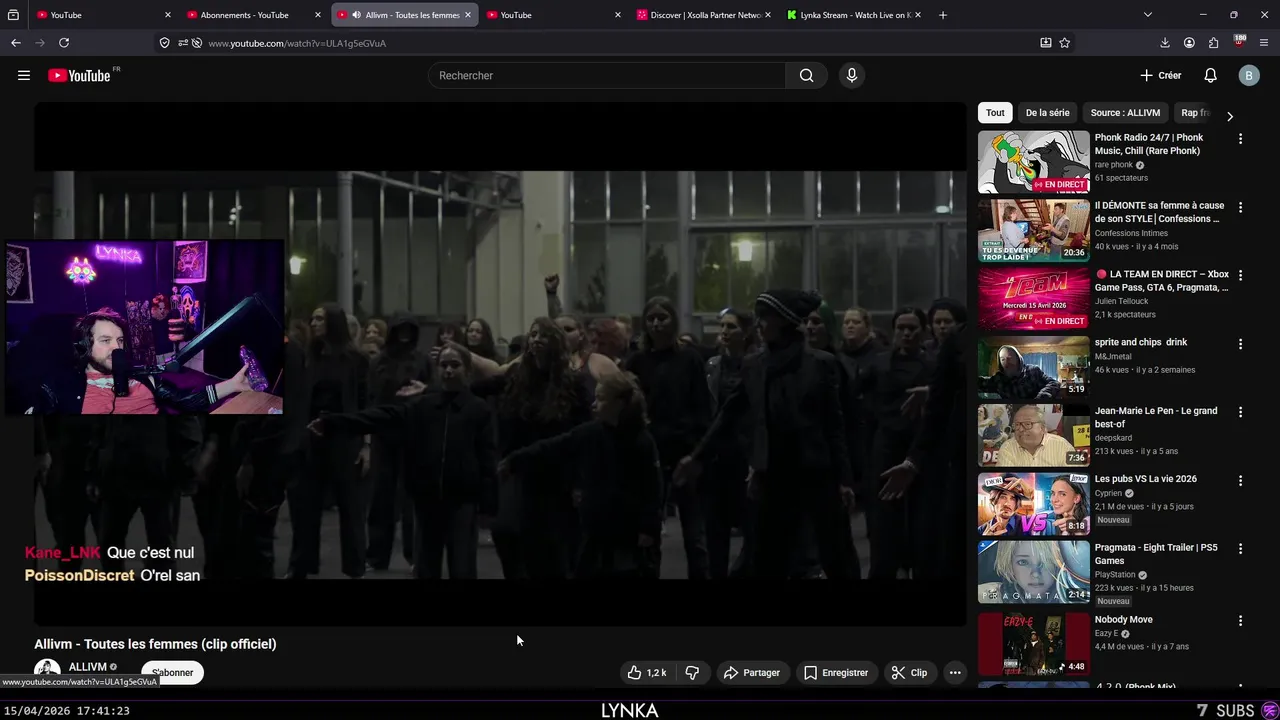Screen dimensions: 1280x720
Task: Open the rare phonk channel name
Action: (1114, 165)
